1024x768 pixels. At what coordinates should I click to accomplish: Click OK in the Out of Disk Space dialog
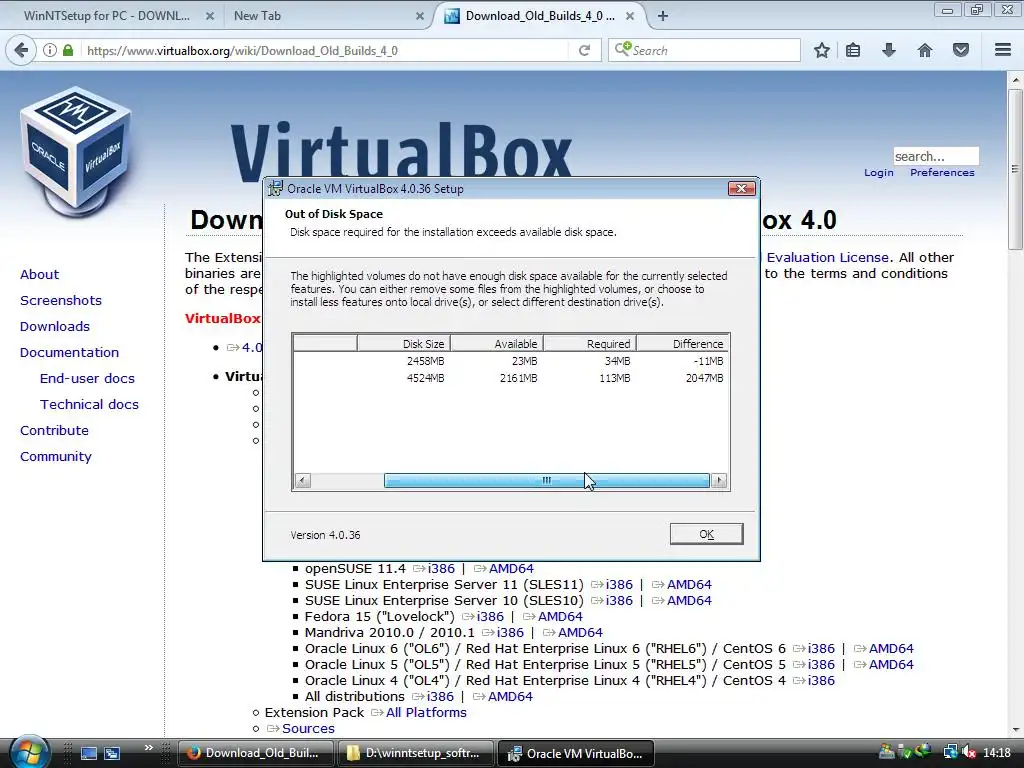click(706, 534)
